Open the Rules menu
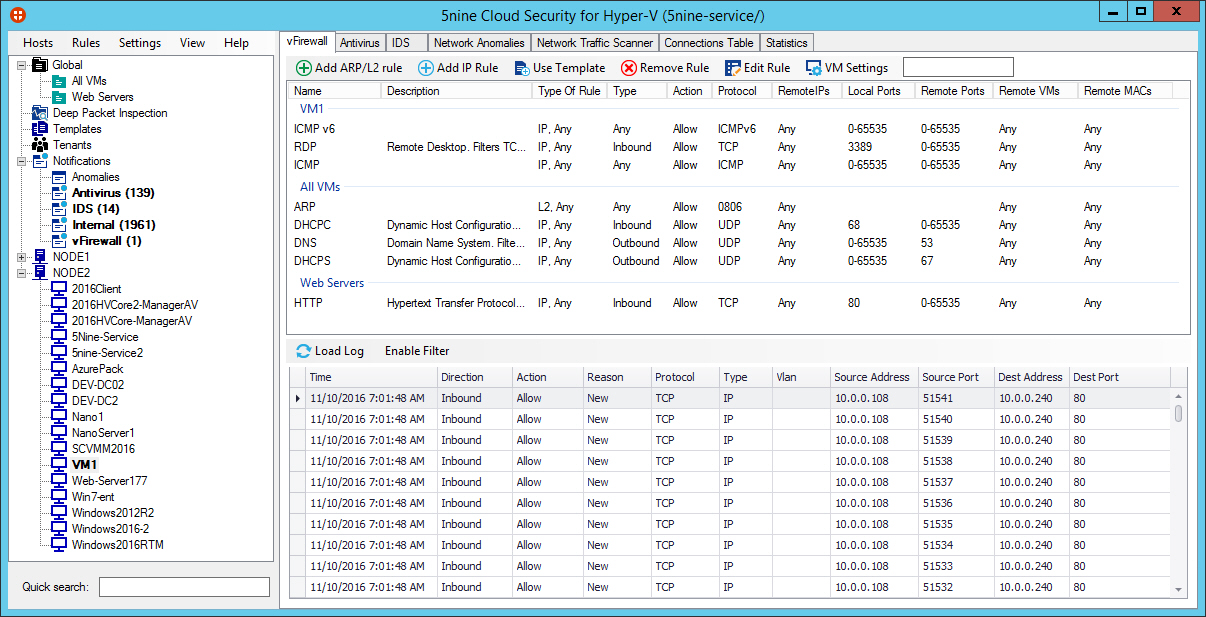The image size is (1206, 617). tap(86, 43)
